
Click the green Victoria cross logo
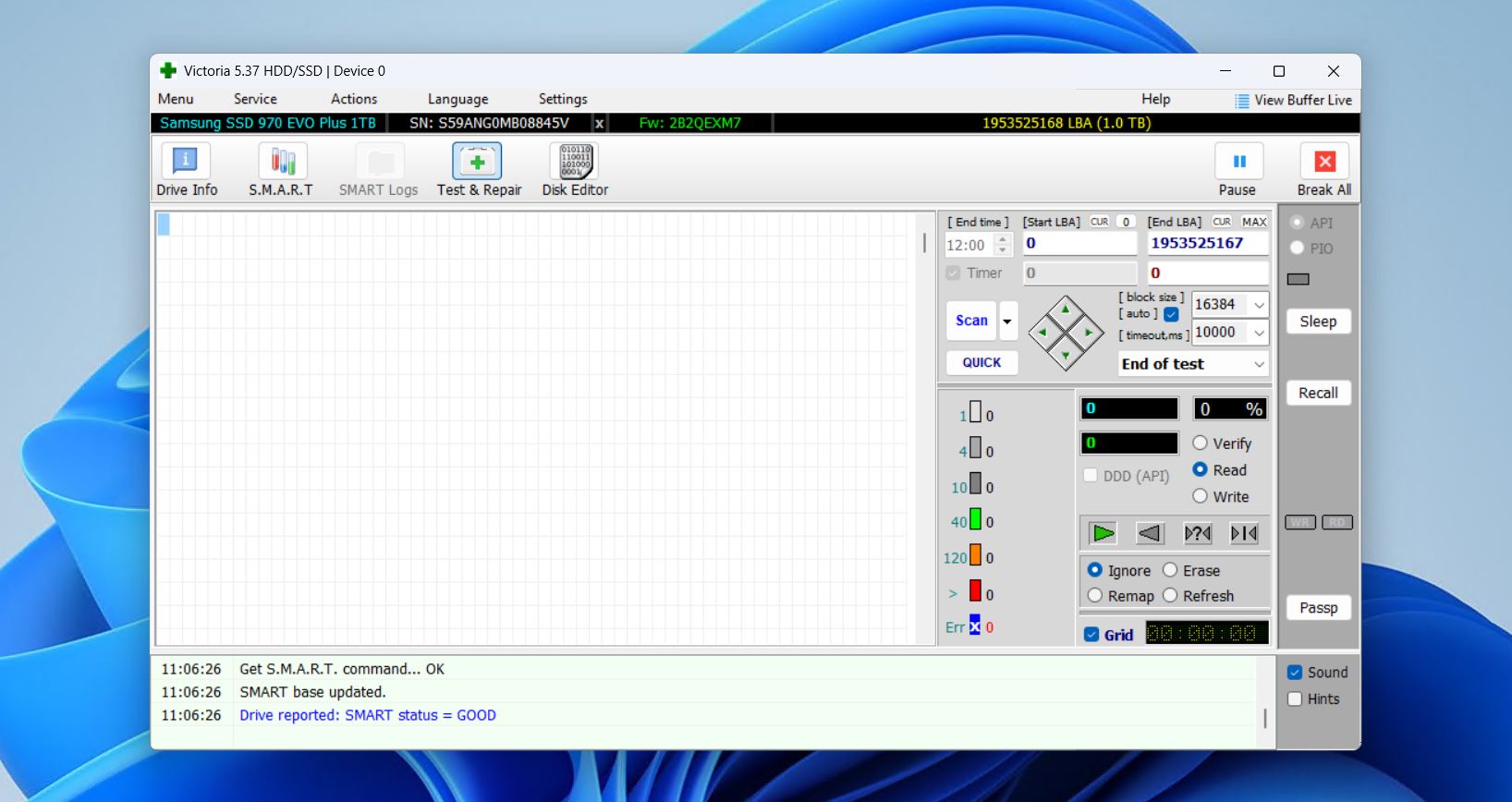coord(167,70)
